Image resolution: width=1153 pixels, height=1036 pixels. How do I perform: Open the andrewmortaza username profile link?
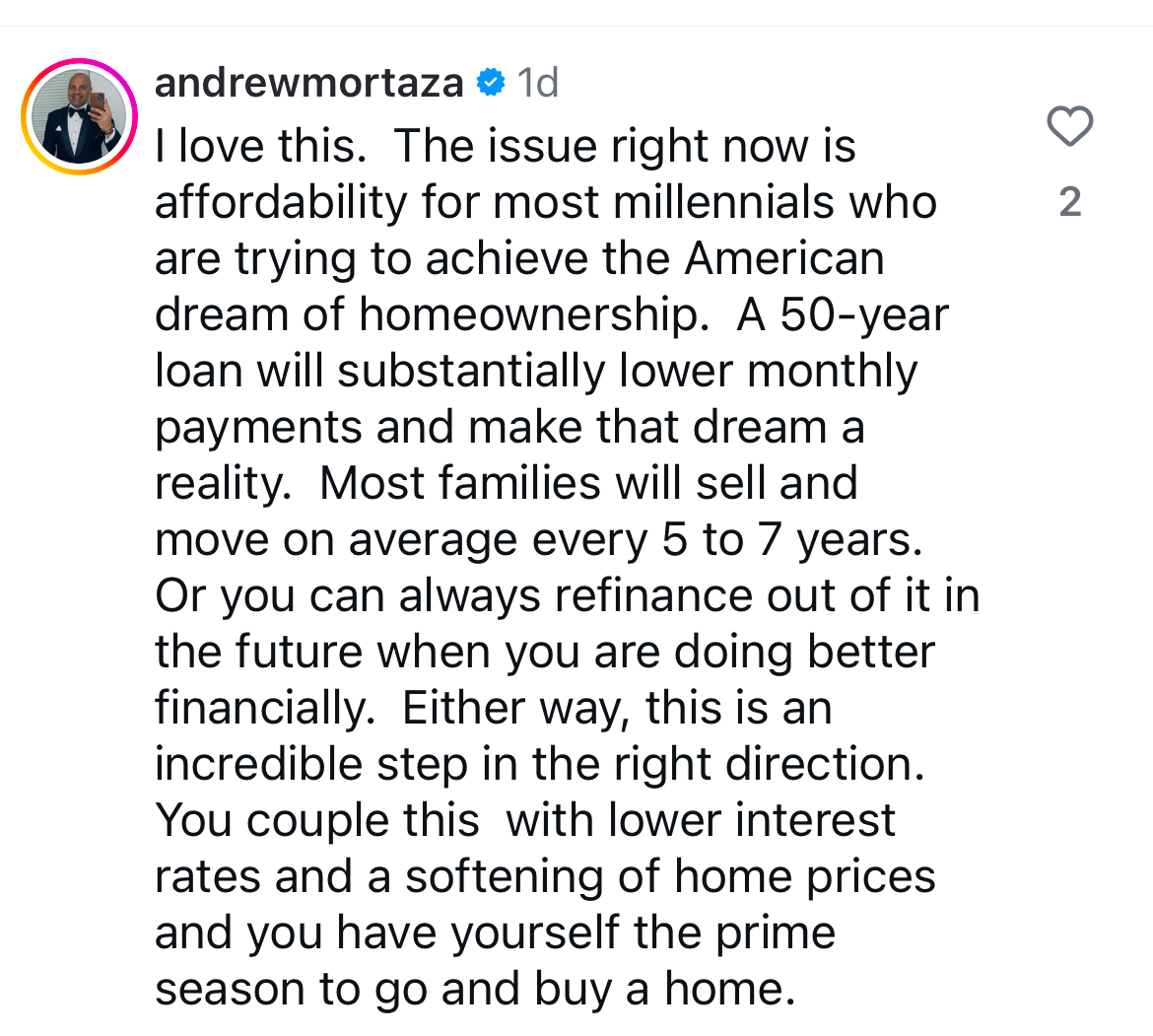tap(308, 83)
